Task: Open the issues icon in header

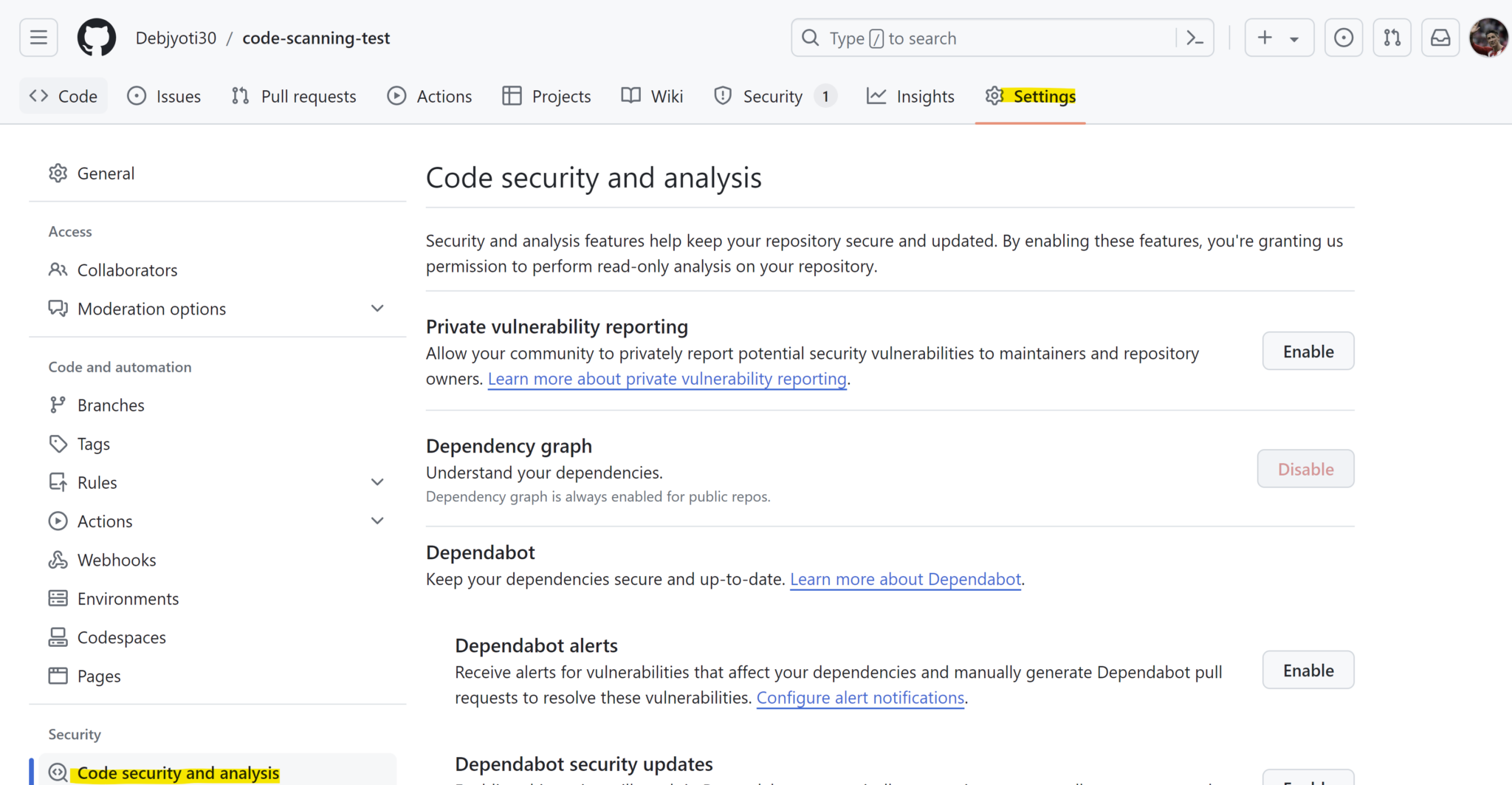Action: 1343,38
